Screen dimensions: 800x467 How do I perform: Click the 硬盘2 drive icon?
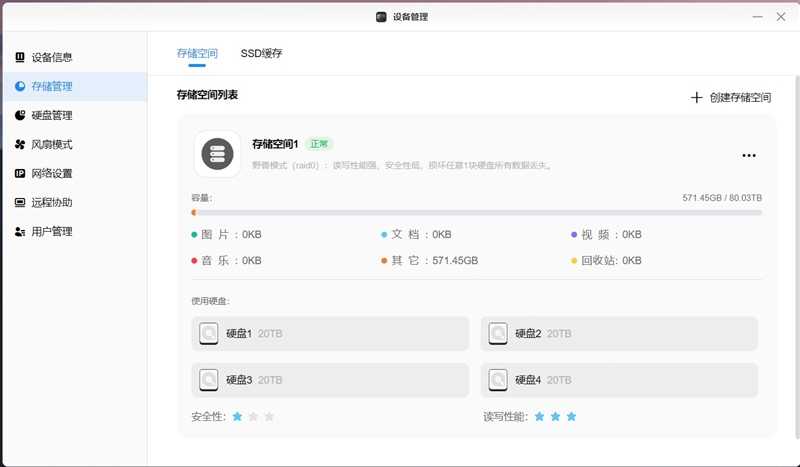pos(498,334)
